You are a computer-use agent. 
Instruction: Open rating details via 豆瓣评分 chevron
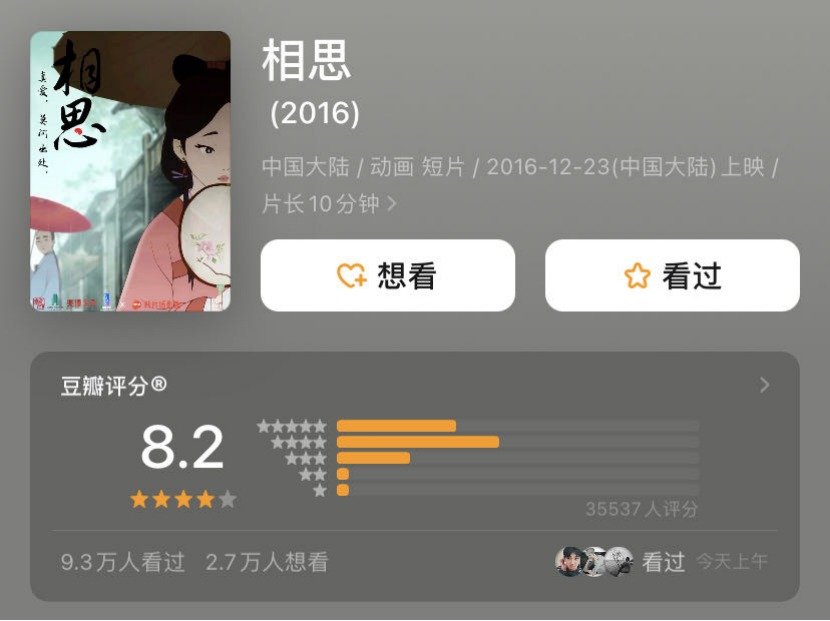tap(764, 385)
